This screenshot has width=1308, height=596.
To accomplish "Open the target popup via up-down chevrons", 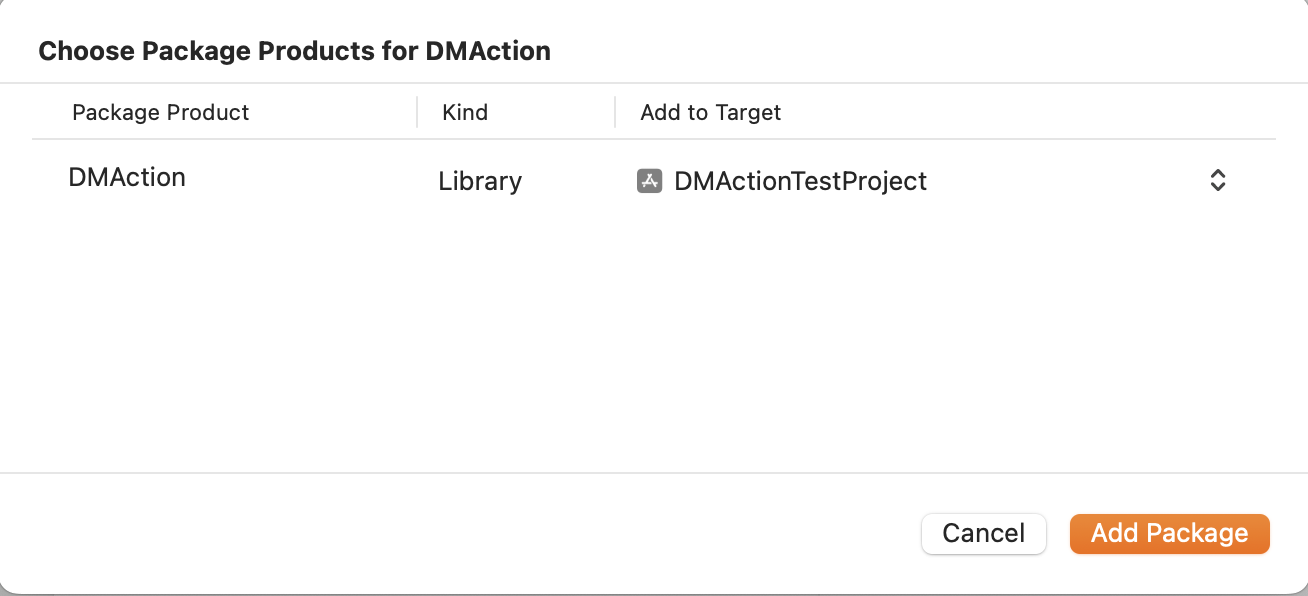I will tap(1218, 181).
